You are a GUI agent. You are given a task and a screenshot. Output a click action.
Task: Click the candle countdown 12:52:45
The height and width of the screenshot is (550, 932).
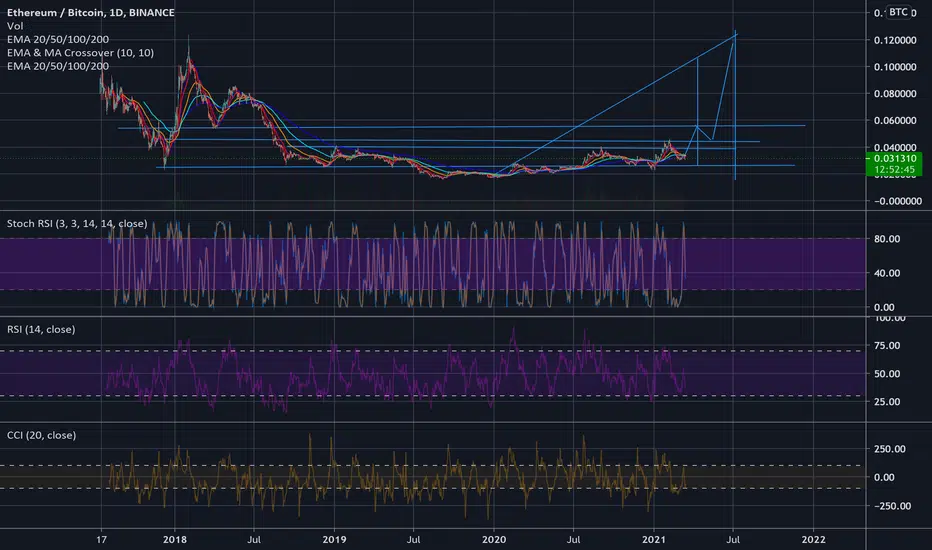(895, 170)
